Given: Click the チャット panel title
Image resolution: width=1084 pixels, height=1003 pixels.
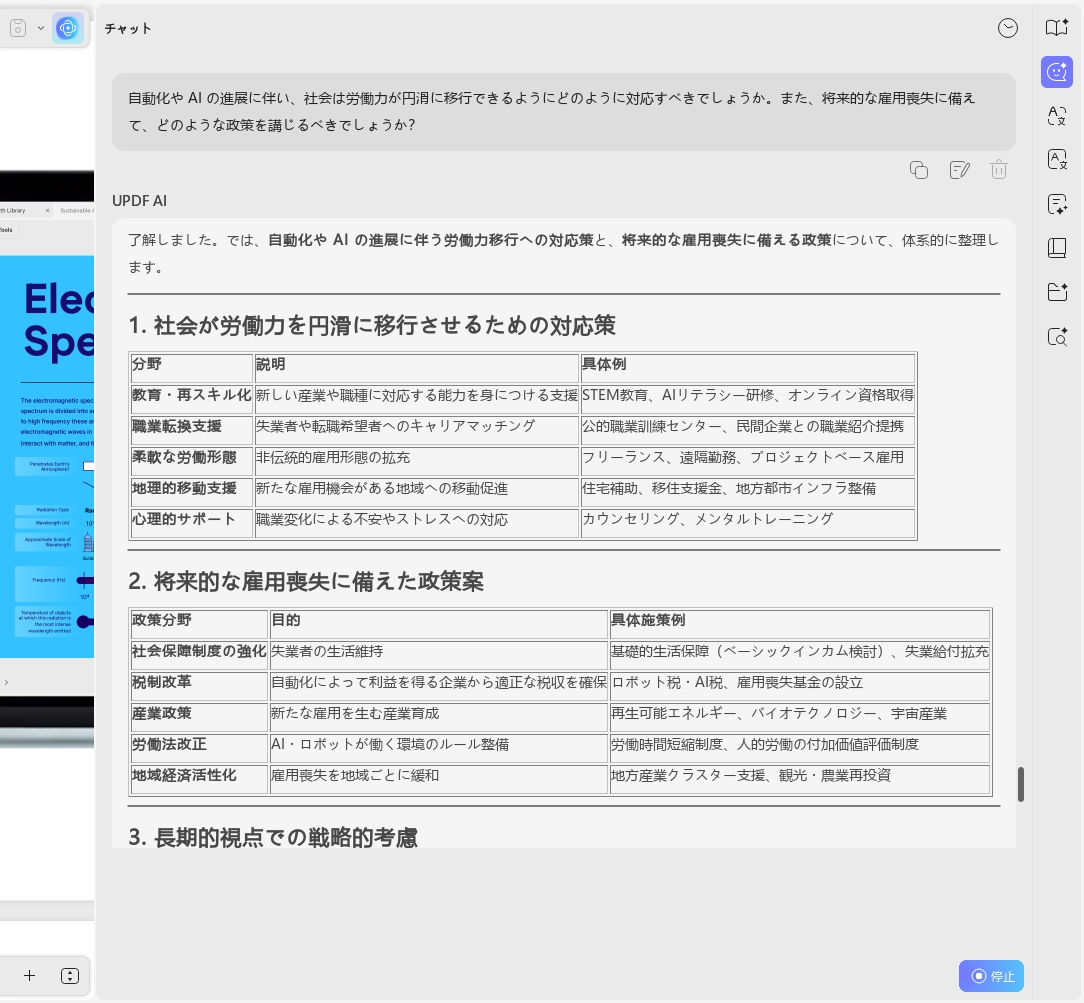Looking at the screenshot, I should [128, 28].
